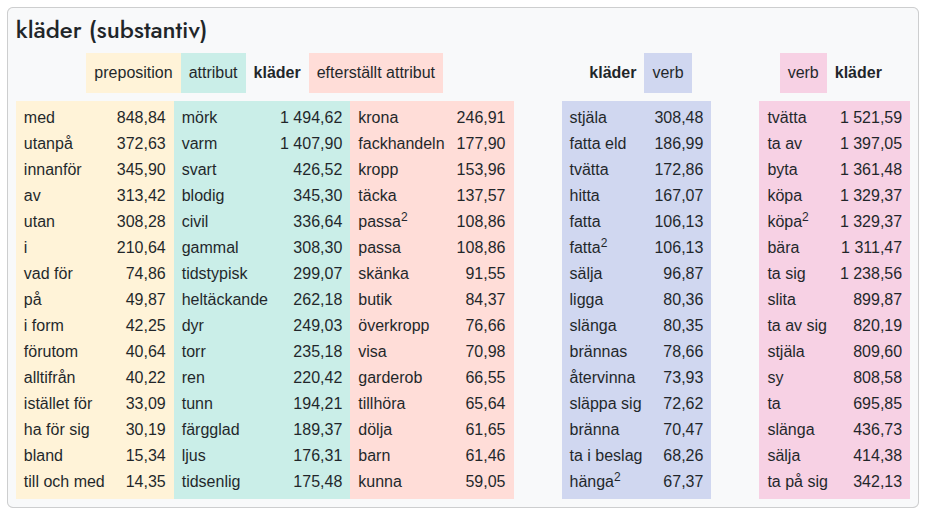Screen dimensions: 926x514
Task: Select the verb 'brännas'
Action: [598, 352]
